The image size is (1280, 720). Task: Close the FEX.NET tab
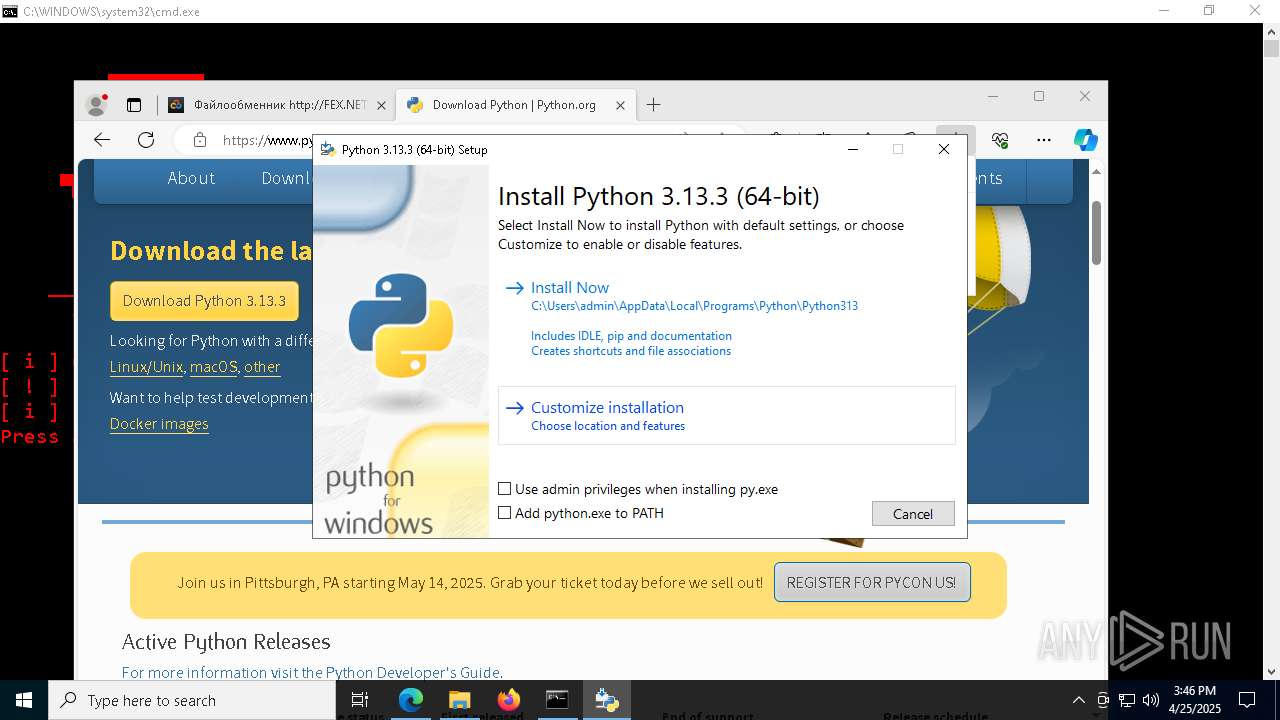coord(382,104)
